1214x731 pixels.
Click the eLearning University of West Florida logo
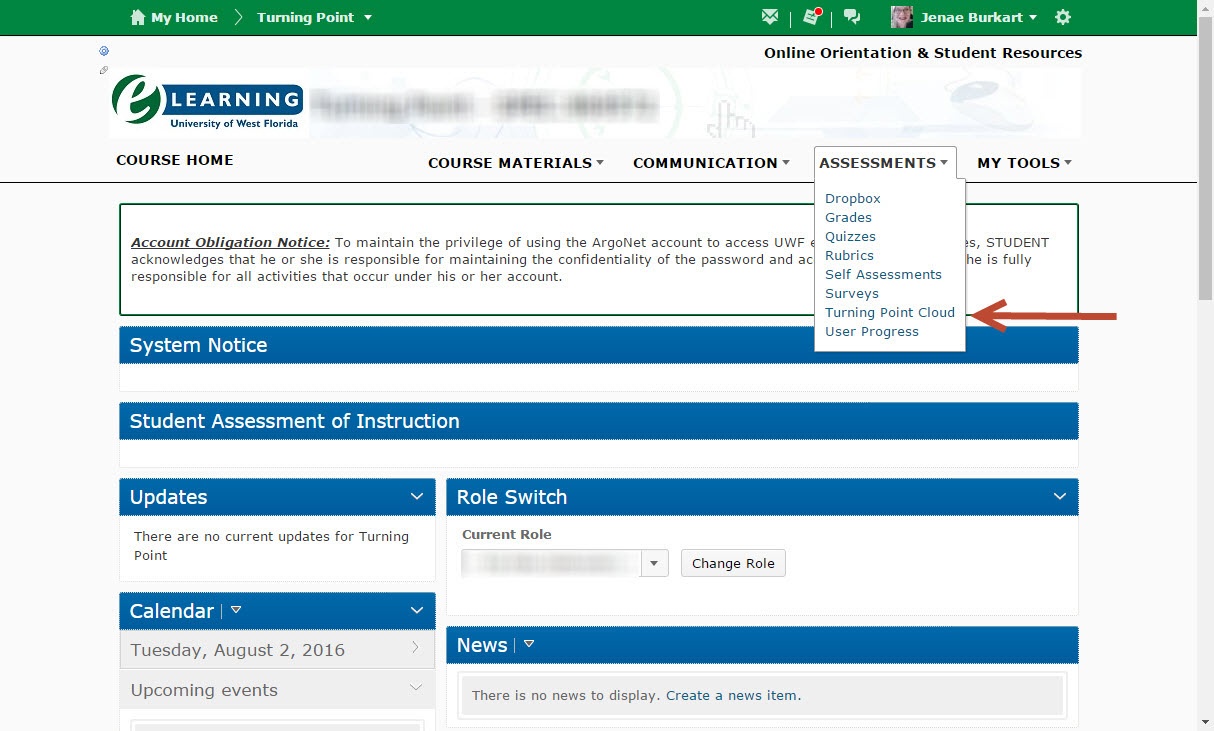pyautogui.click(x=207, y=103)
